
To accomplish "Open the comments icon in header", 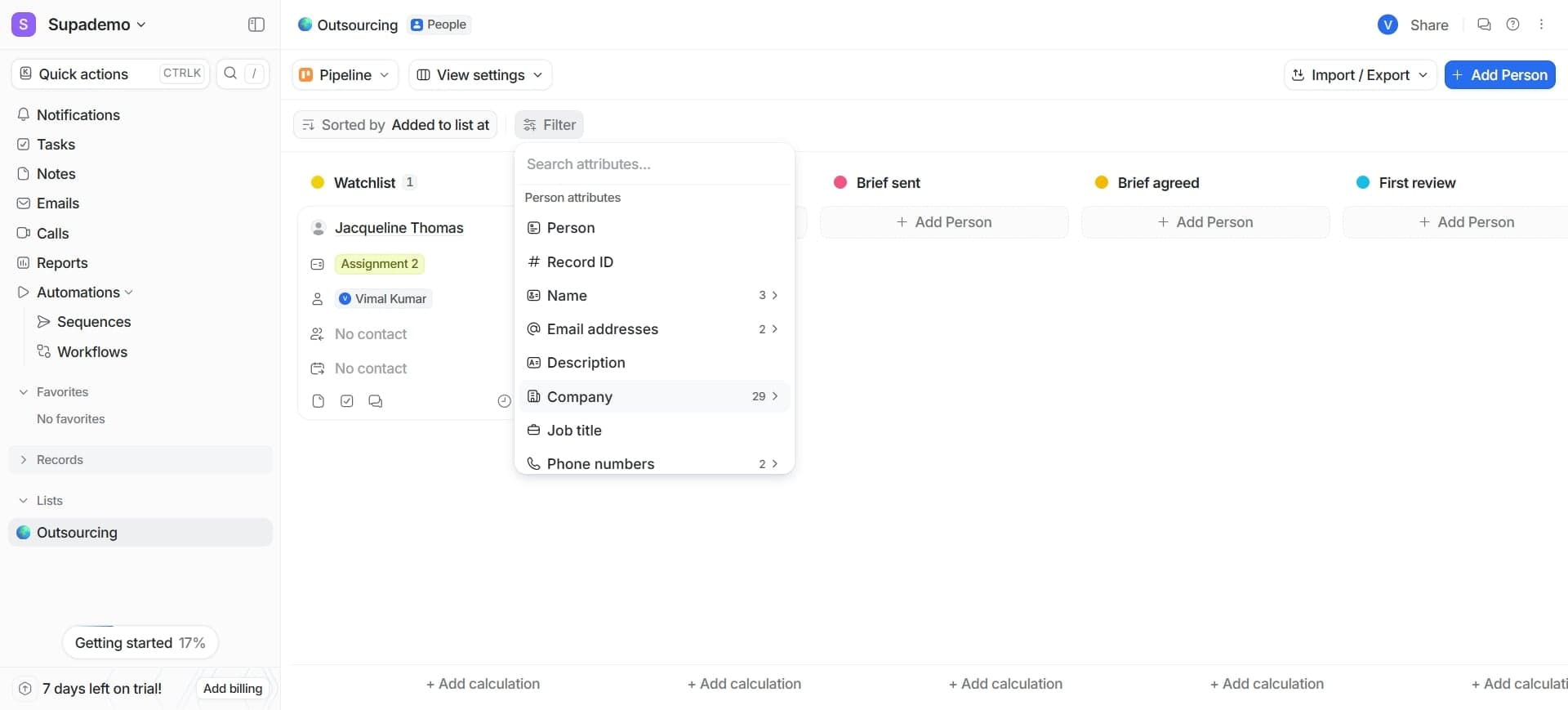I will coord(1484,25).
